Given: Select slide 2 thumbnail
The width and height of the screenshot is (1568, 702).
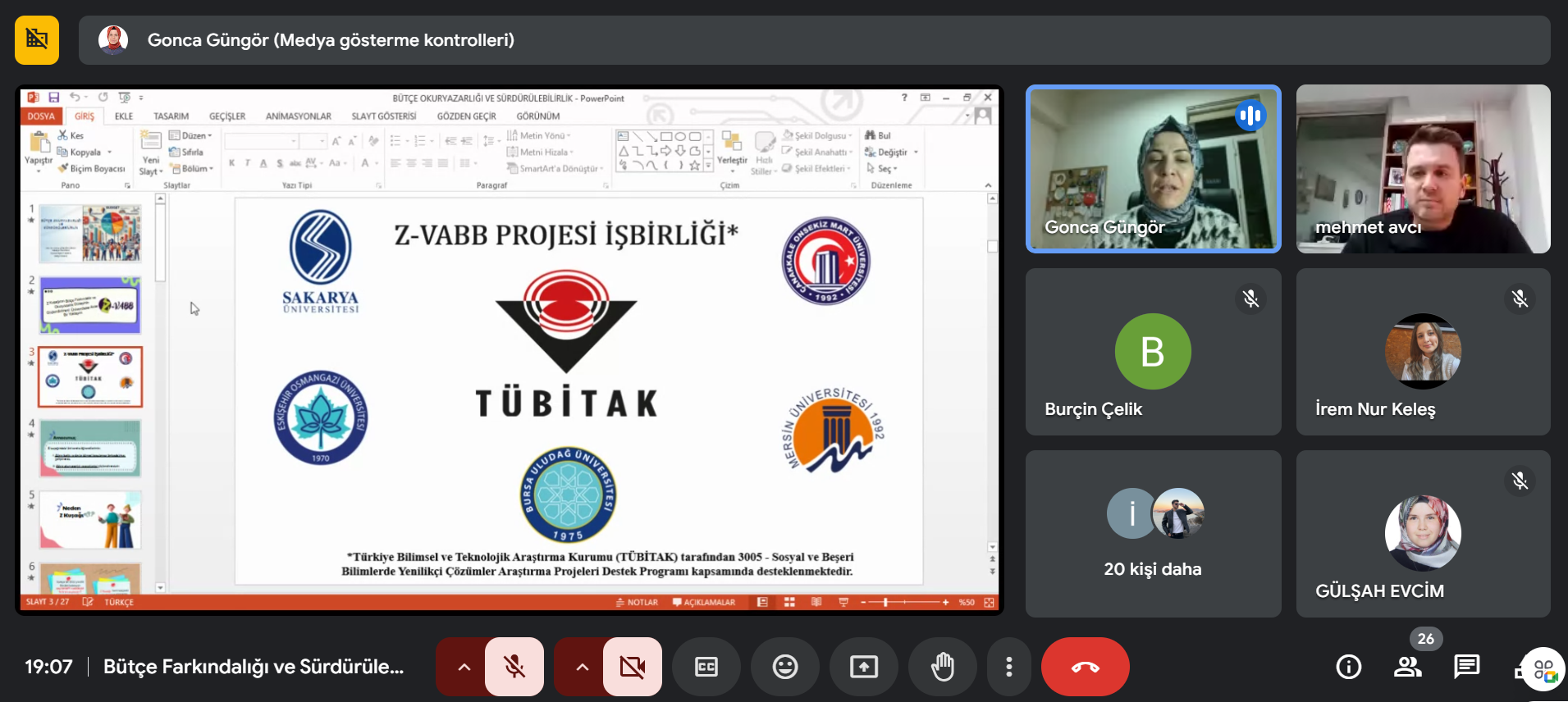Looking at the screenshot, I should coord(90,305).
